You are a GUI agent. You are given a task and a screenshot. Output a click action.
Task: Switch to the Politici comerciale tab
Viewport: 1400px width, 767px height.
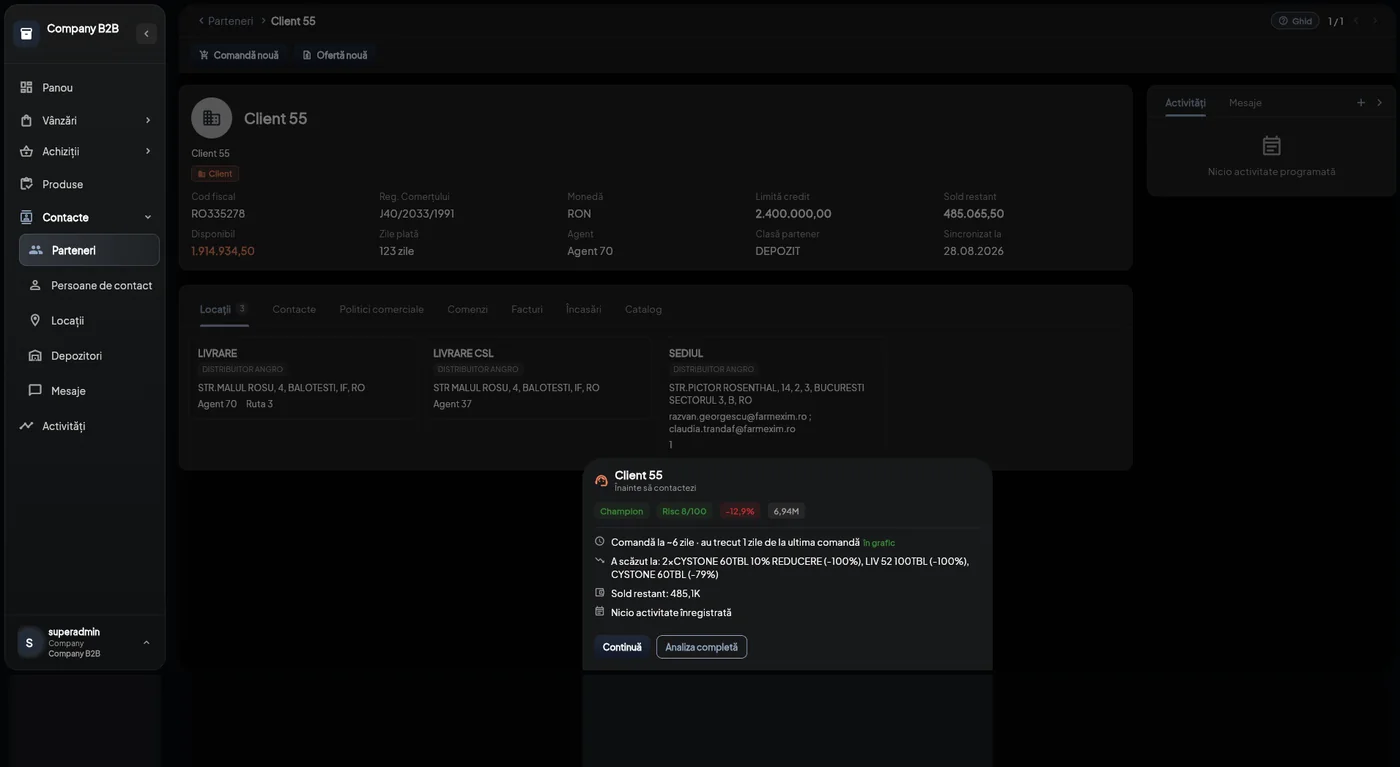pyautogui.click(x=381, y=309)
